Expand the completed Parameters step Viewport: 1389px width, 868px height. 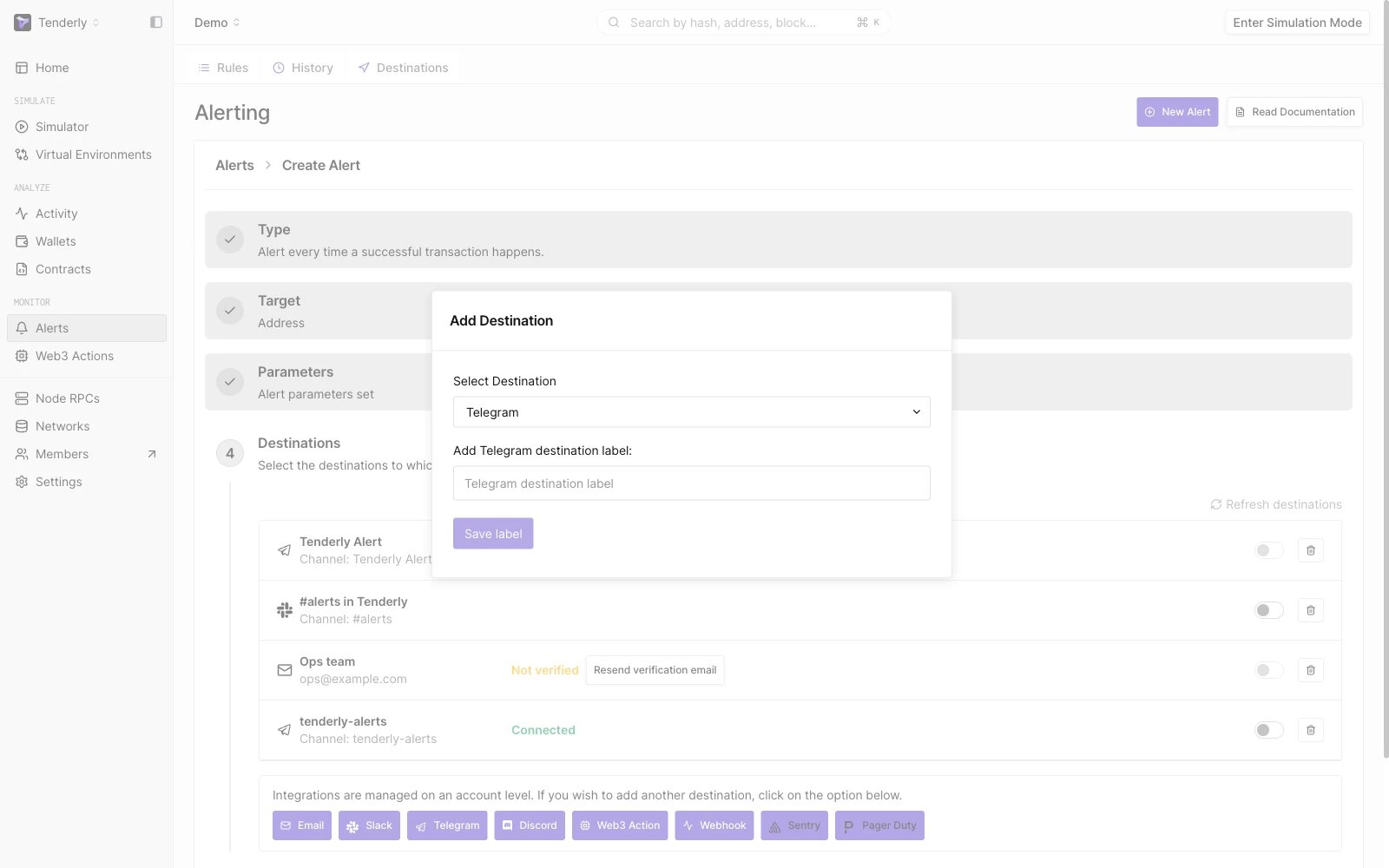tap(779, 382)
